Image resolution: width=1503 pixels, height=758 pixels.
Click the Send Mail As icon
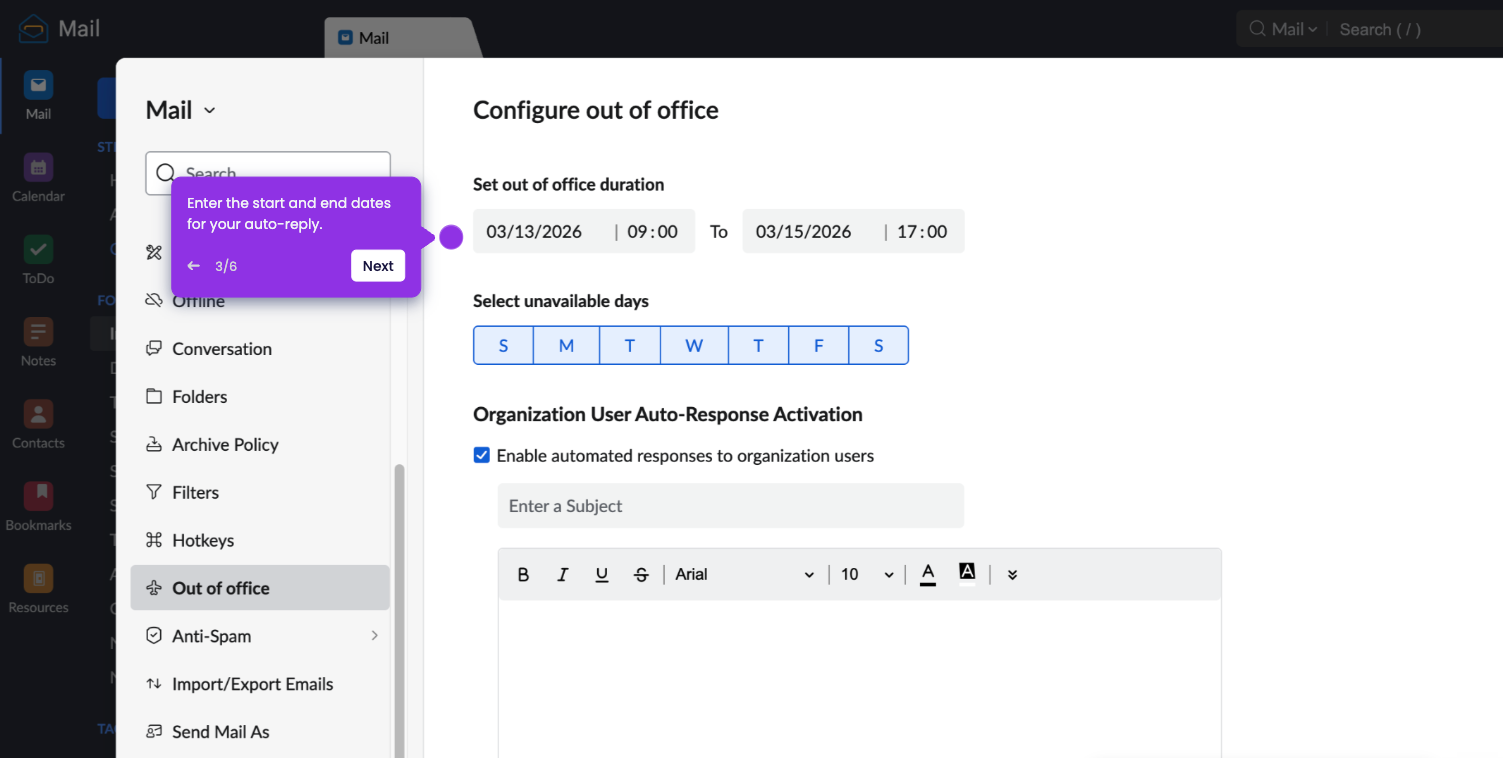coord(154,732)
